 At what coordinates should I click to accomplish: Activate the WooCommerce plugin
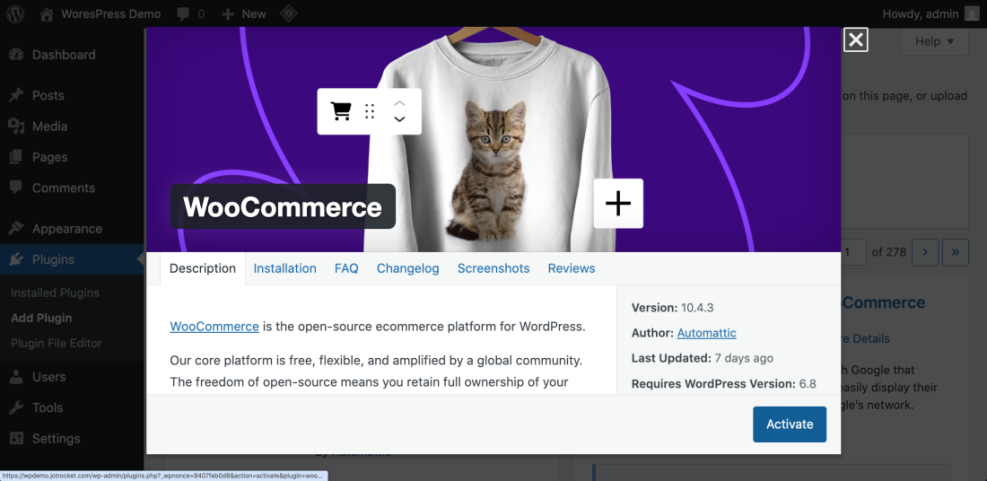(789, 424)
